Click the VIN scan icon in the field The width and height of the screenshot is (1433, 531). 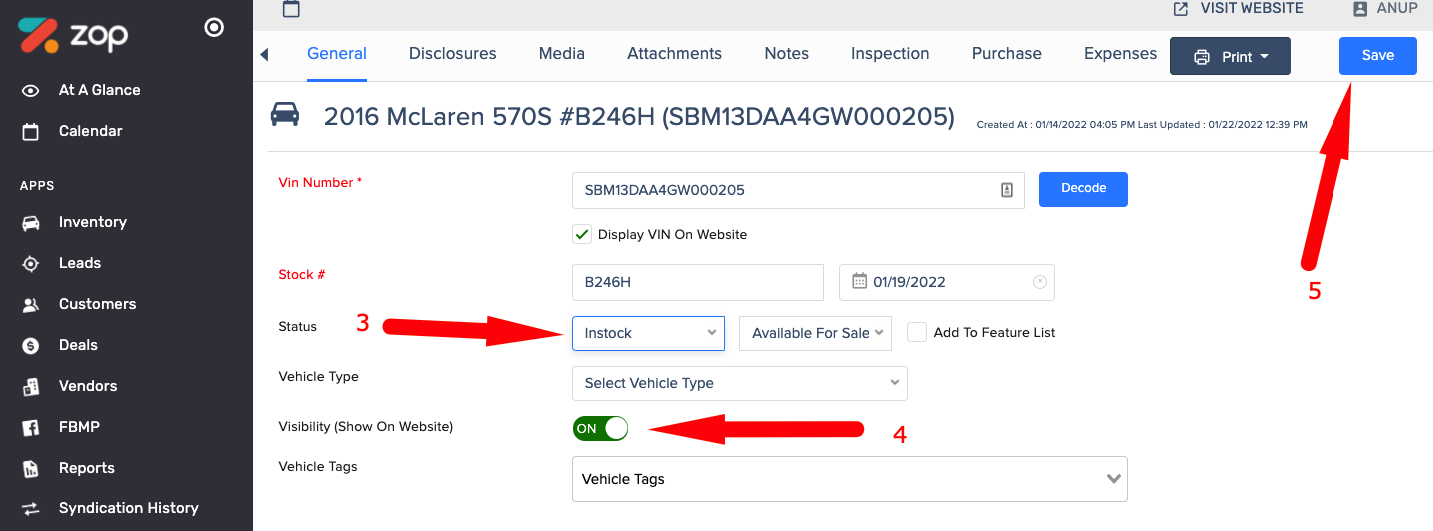[x=1007, y=190]
